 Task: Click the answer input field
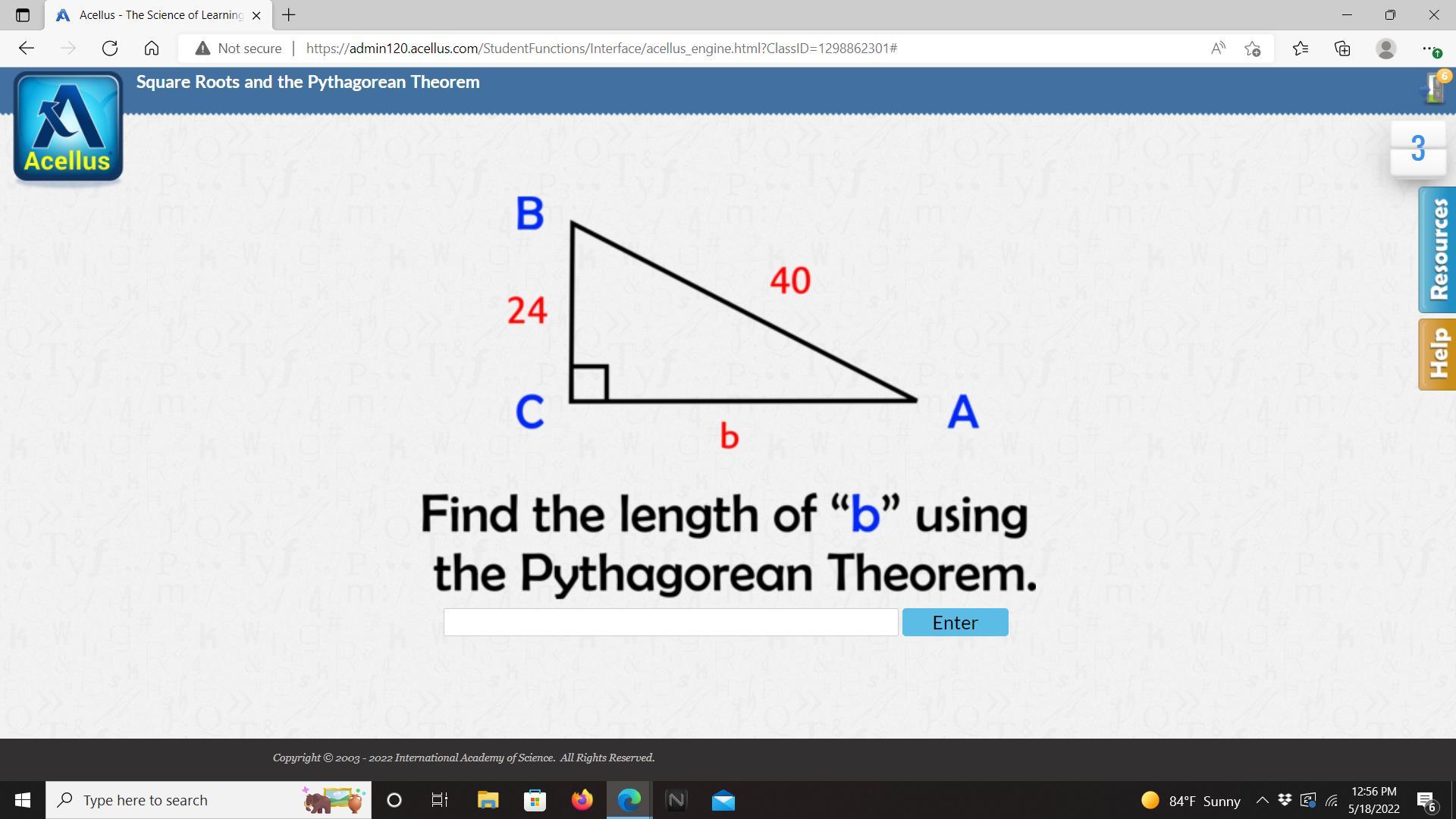point(670,623)
